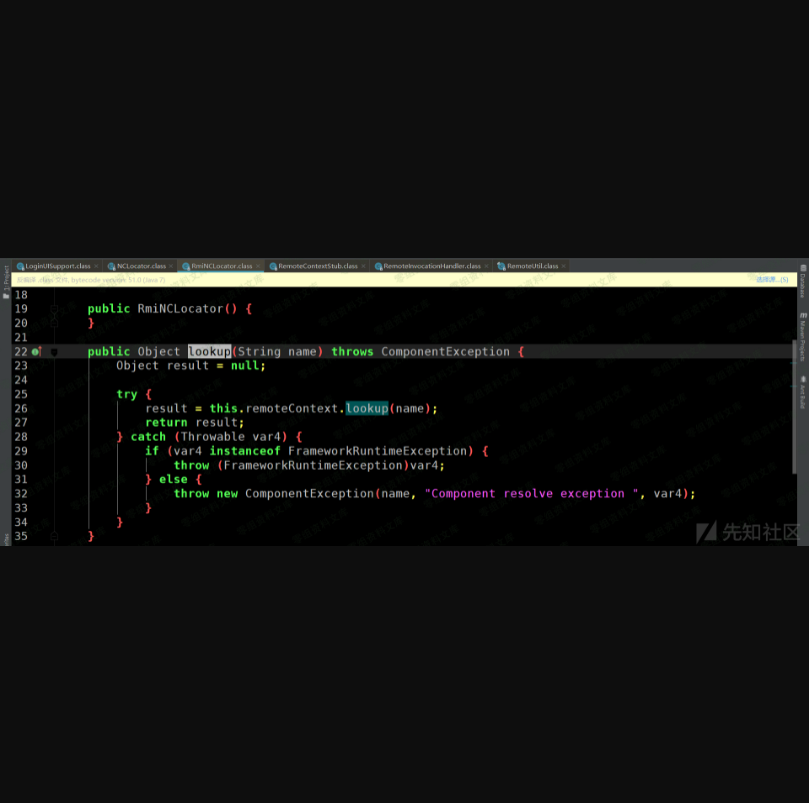Switch to the RemoteInvocationHandler.class tab

point(431,267)
